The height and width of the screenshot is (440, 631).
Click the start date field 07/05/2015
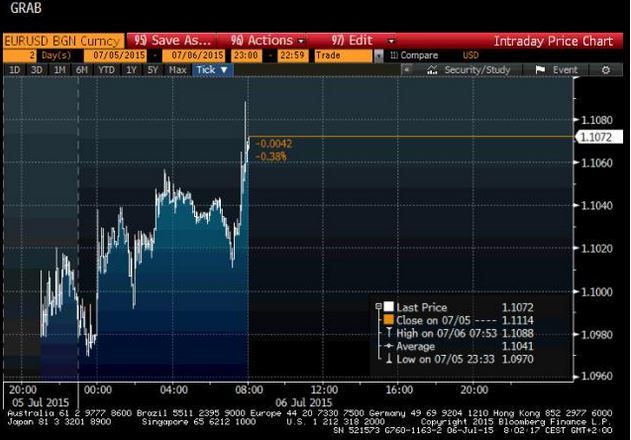point(119,55)
